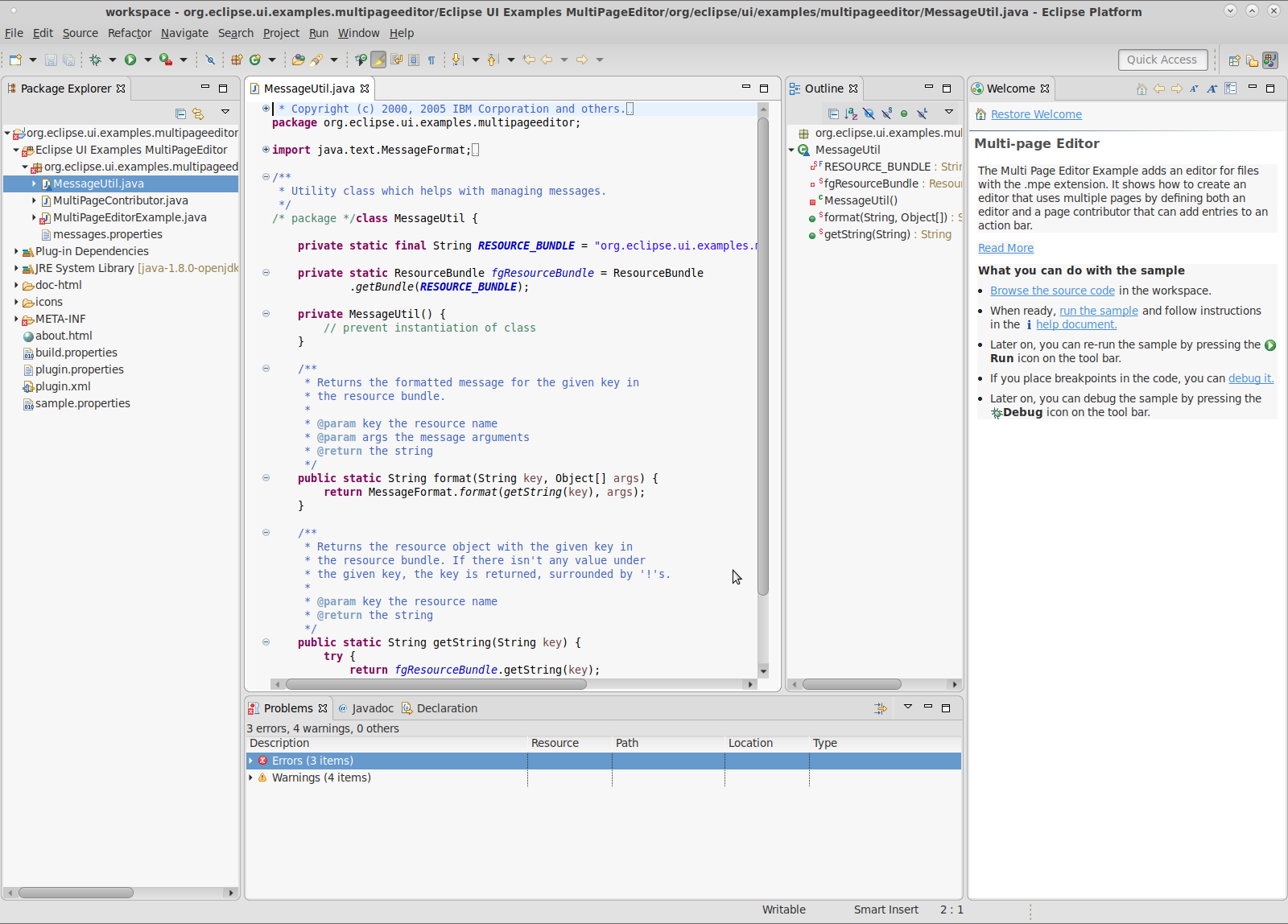Click the Save All toolbar icon

tap(68, 60)
